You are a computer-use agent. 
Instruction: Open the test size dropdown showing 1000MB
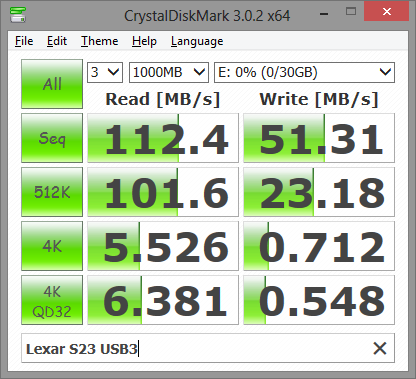(169, 72)
